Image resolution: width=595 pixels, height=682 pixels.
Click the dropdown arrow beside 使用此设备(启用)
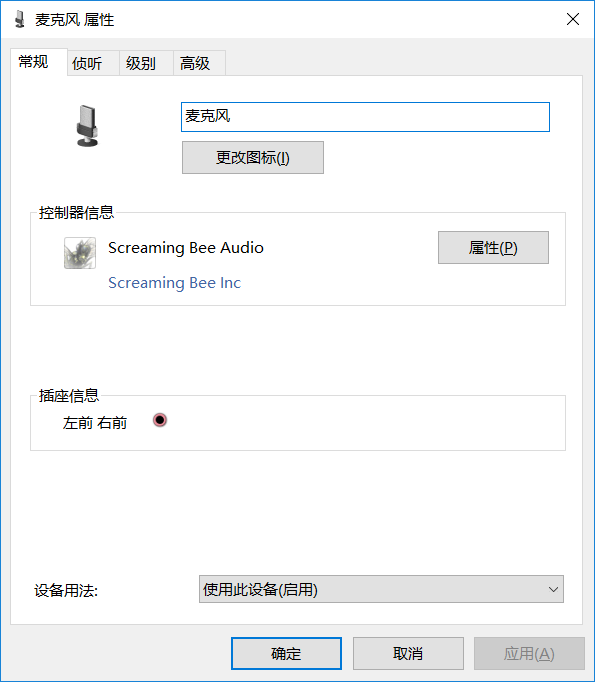(x=553, y=589)
